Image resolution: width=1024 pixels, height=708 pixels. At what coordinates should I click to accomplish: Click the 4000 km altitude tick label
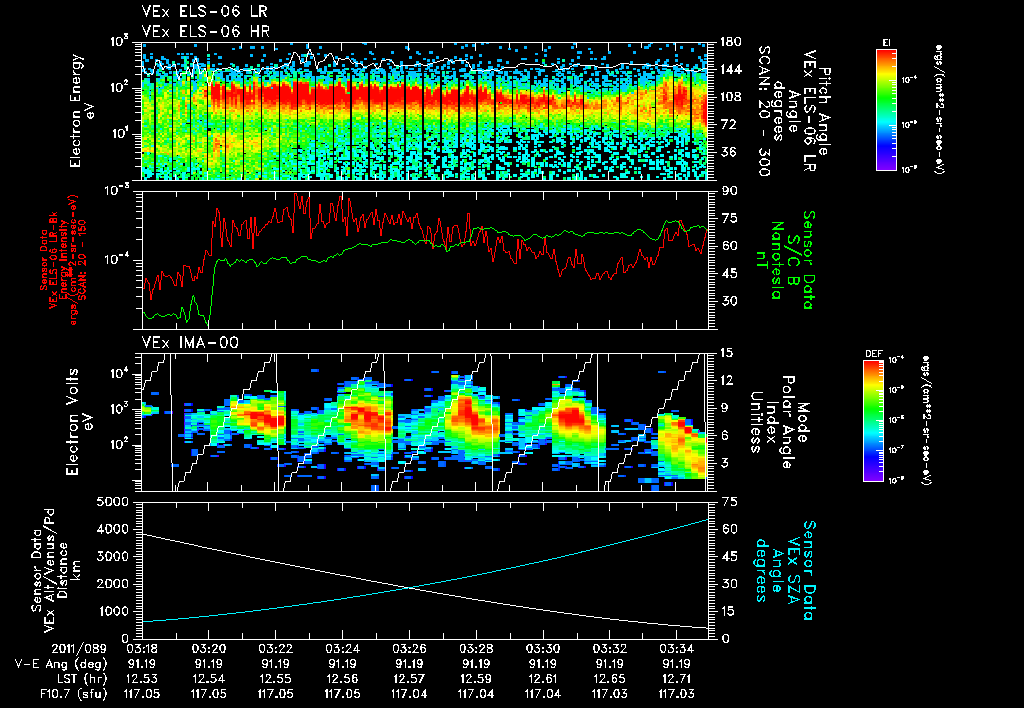pos(113,529)
